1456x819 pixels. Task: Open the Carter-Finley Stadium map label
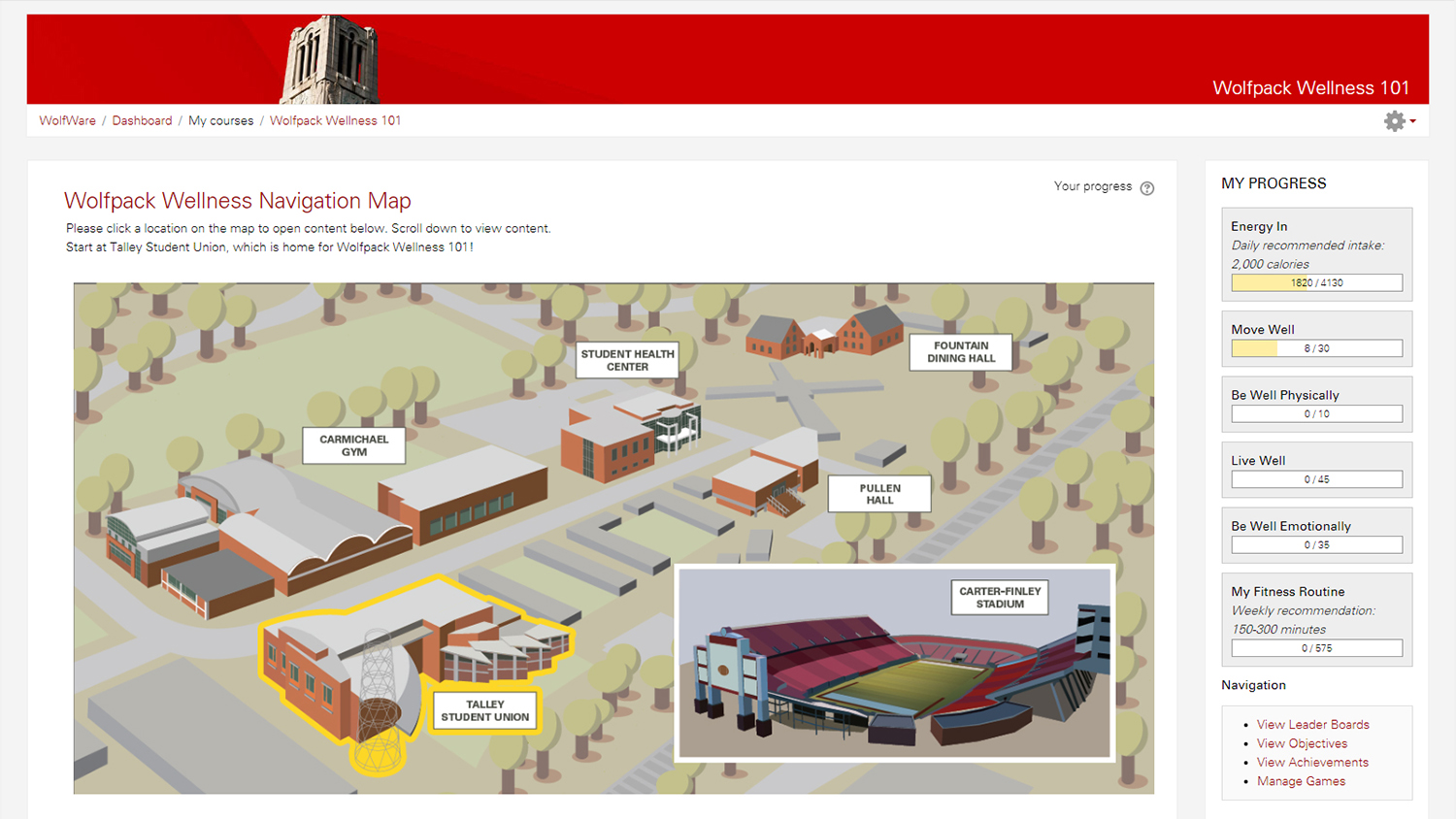pos(1000,598)
